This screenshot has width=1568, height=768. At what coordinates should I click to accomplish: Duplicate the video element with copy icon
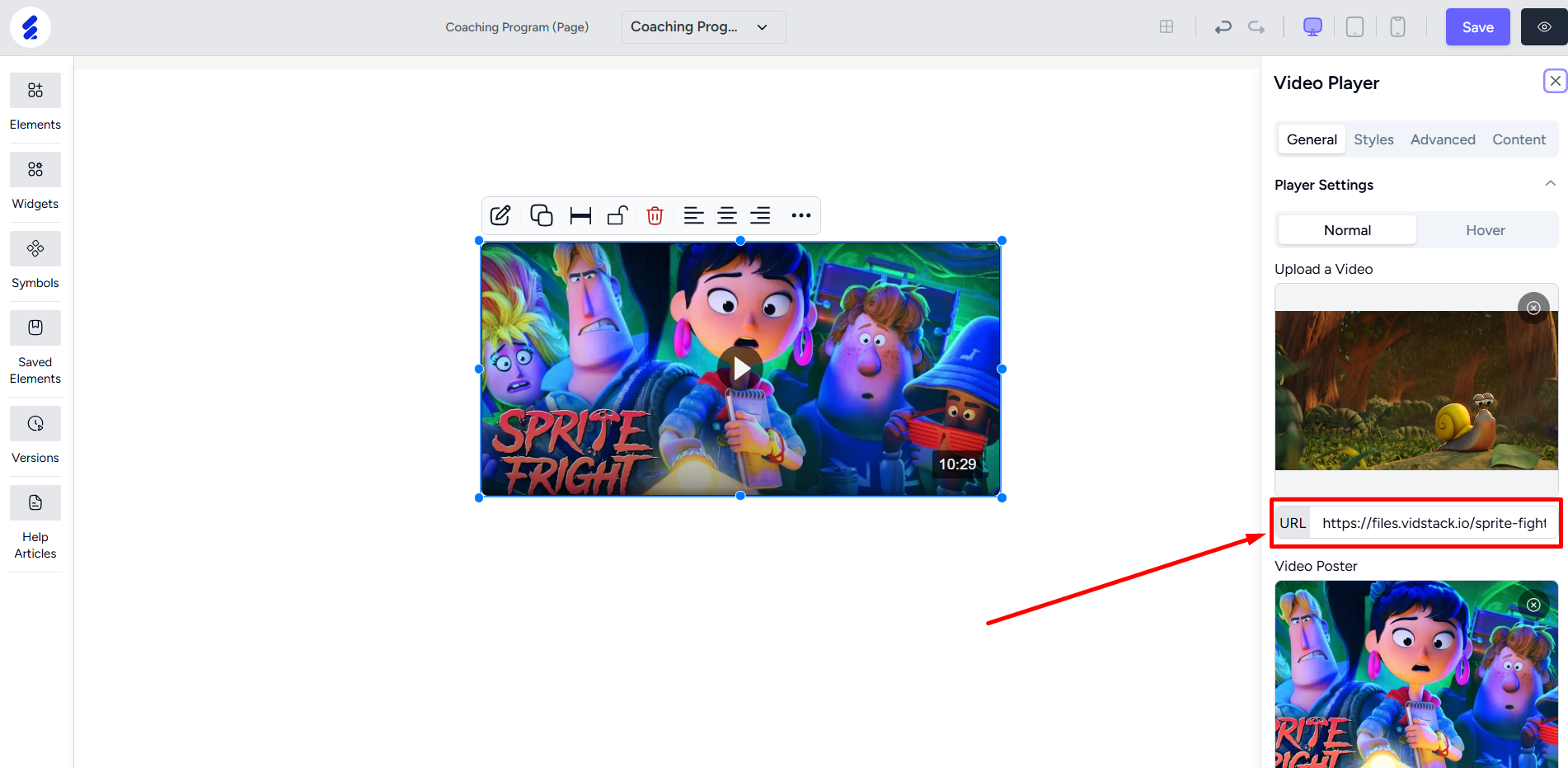[x=541, y=216]
